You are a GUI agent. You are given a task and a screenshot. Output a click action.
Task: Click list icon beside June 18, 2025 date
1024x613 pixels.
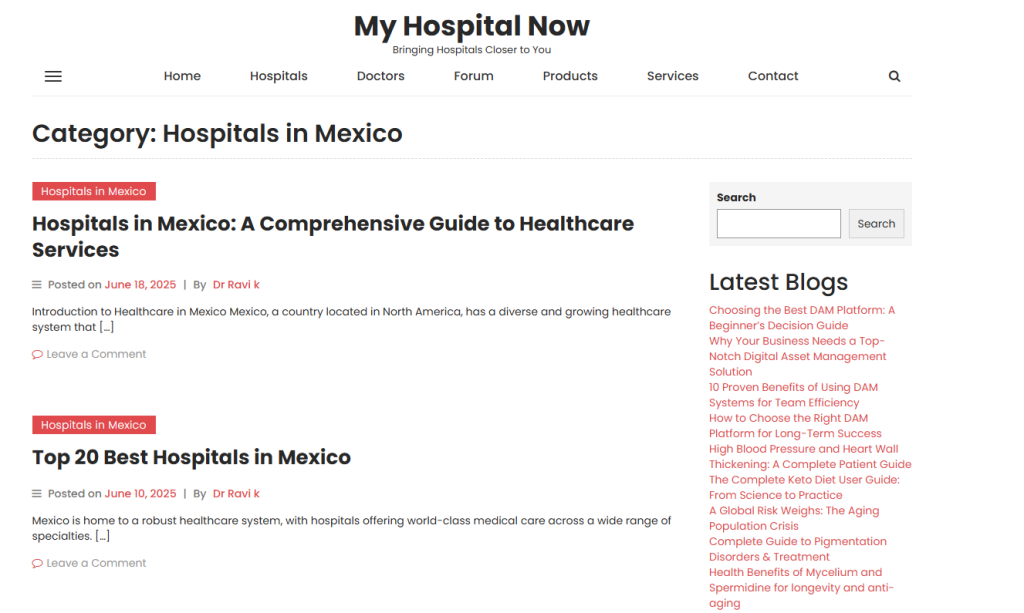click(x=37, y=285)
